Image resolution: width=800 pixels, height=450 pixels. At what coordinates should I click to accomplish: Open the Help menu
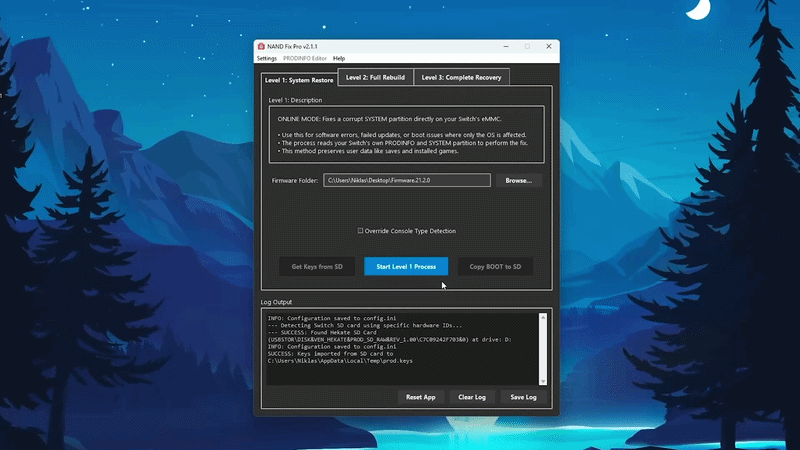click(339, 59)
